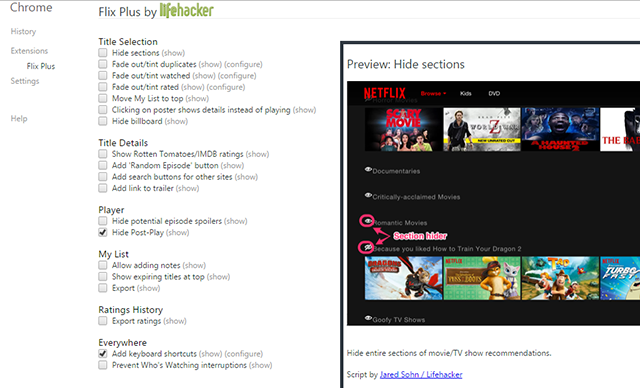Click (show) next to Fade out/tint duplicates
The image size is (640, 388).
point(210,64)
